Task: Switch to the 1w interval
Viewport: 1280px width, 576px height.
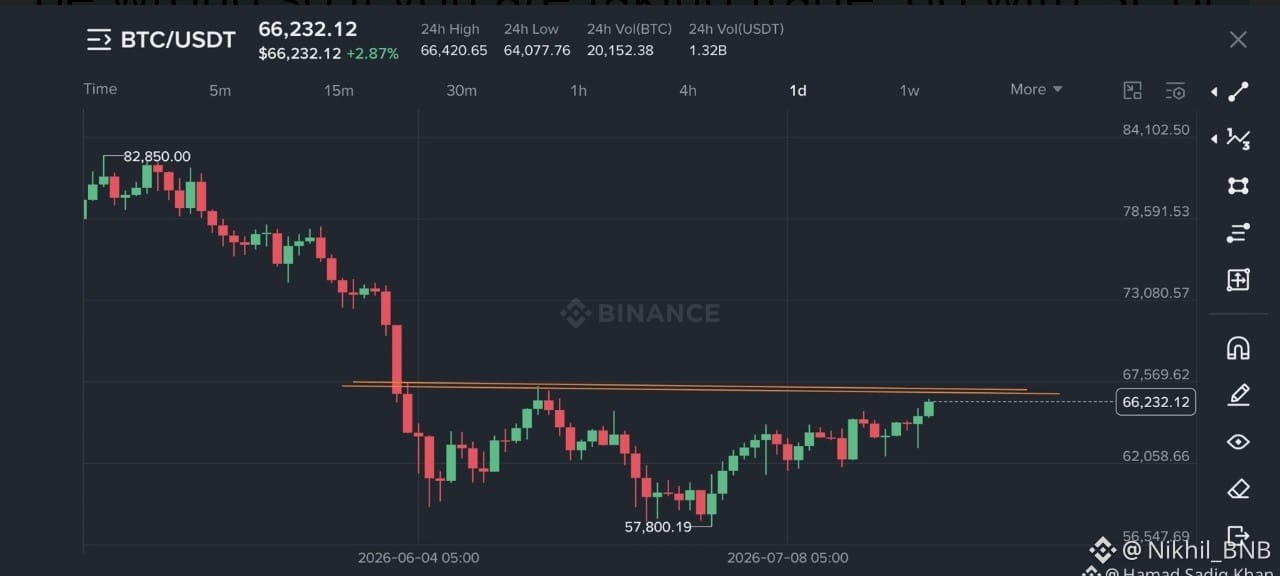Action: pyautogui.click(x=909, y=90)
